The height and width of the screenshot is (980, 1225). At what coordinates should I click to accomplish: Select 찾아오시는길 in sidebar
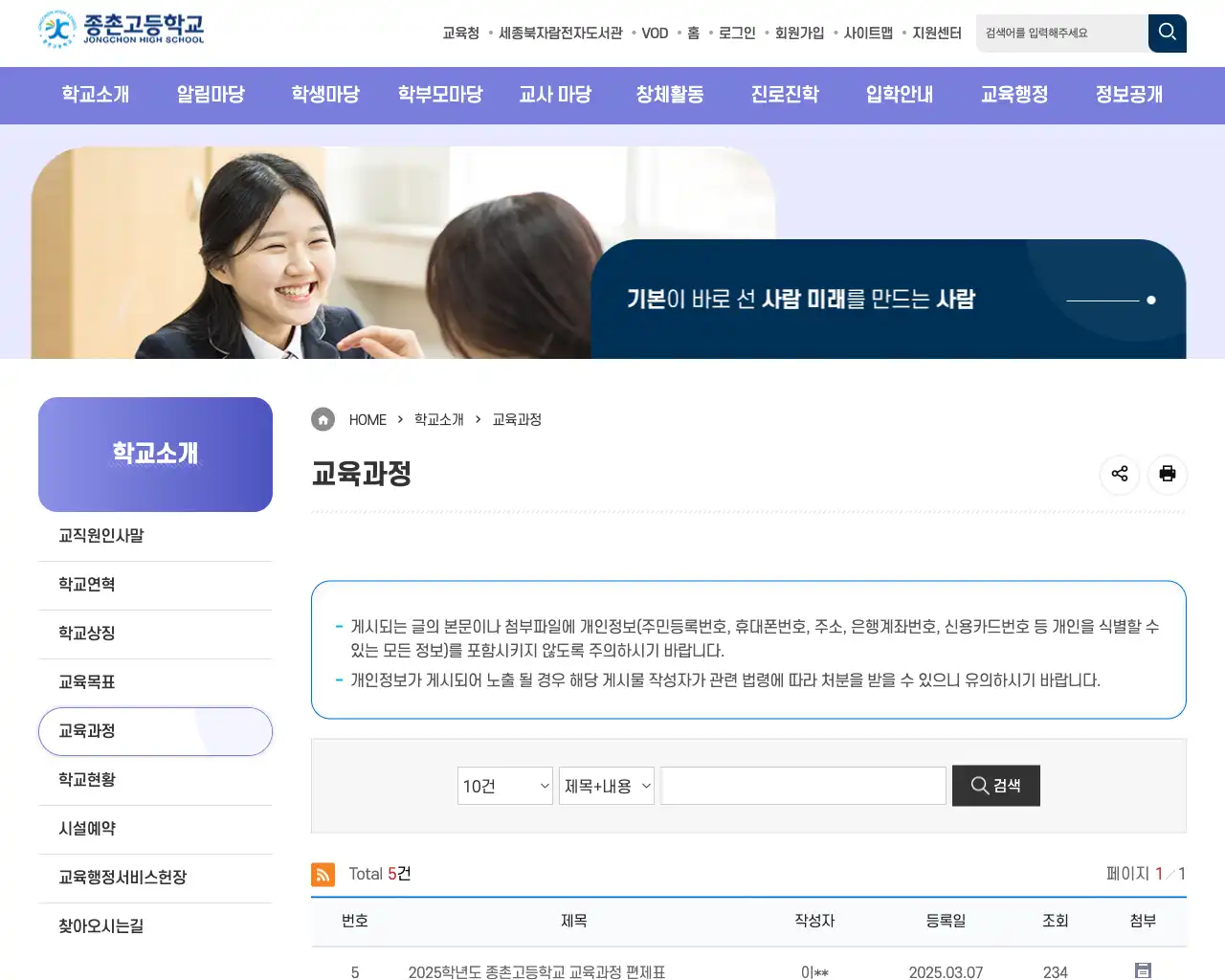coord(155,926)
